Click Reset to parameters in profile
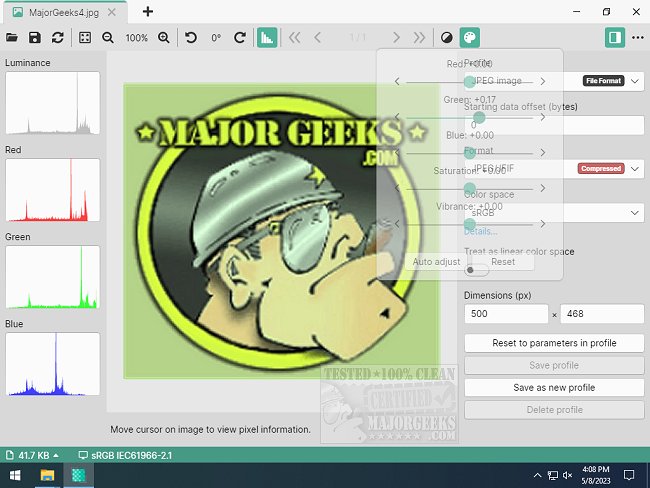This screenshot has width=650, height=488. [x=553, y=343]
